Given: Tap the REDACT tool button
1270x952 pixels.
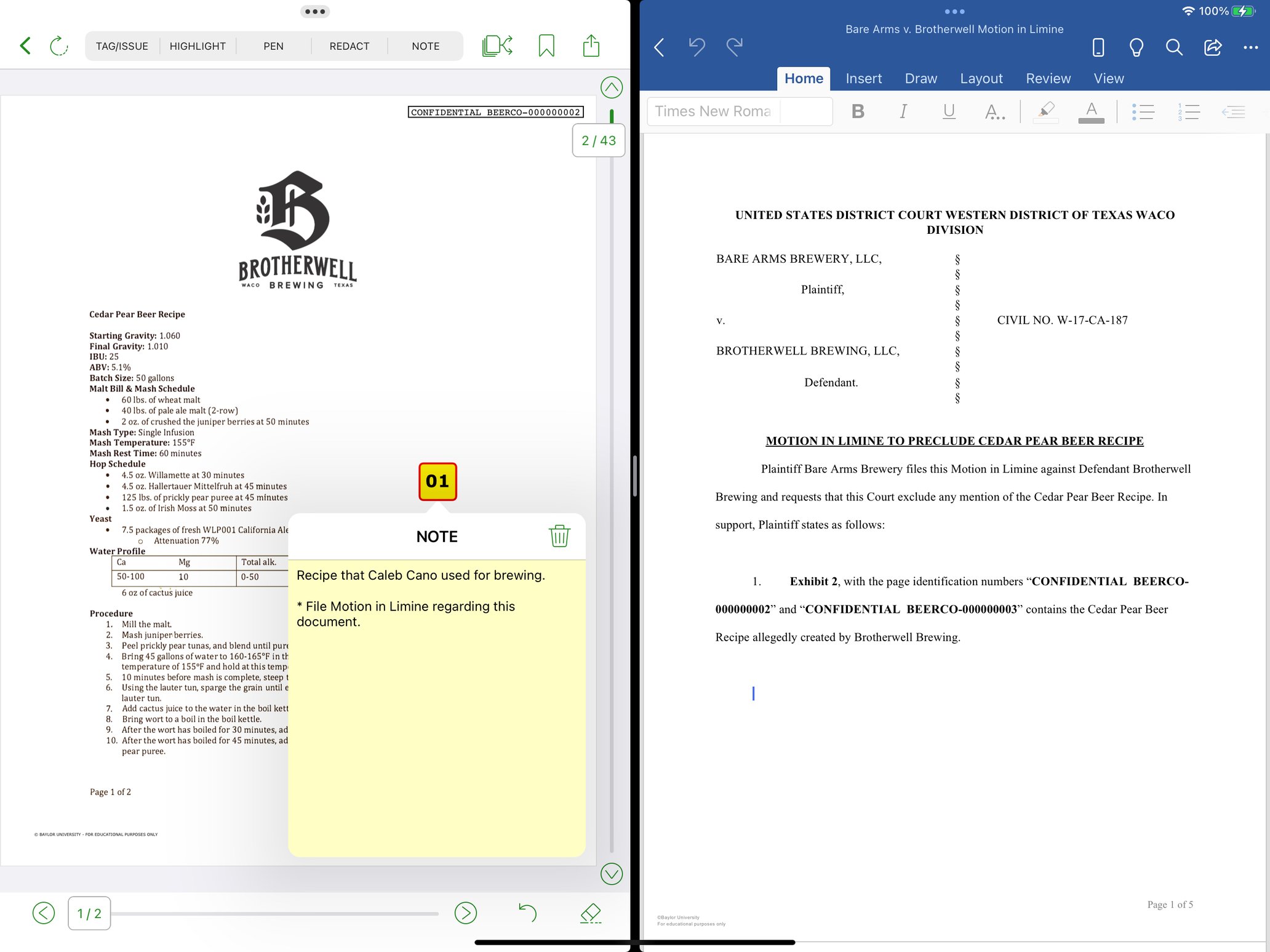Looking at the screenshot, I should point(349,46).
